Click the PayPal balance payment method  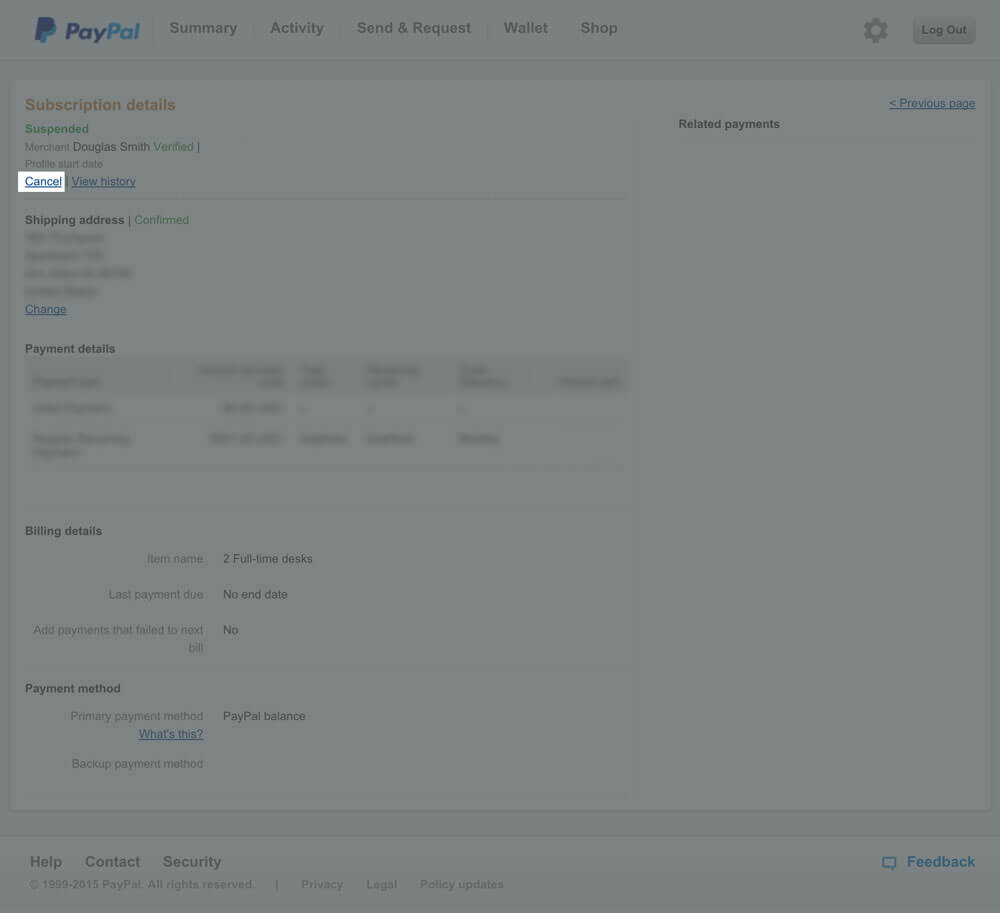(264, 716)
